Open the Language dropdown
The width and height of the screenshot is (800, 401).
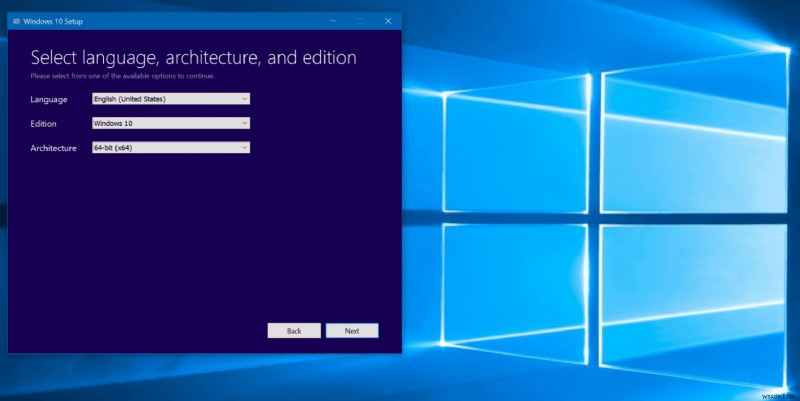(x=171, y=99)
